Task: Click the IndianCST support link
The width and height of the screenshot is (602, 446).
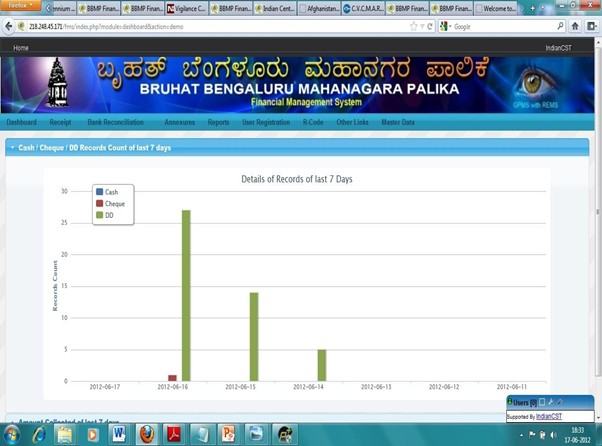Action: tap(548, 416)
